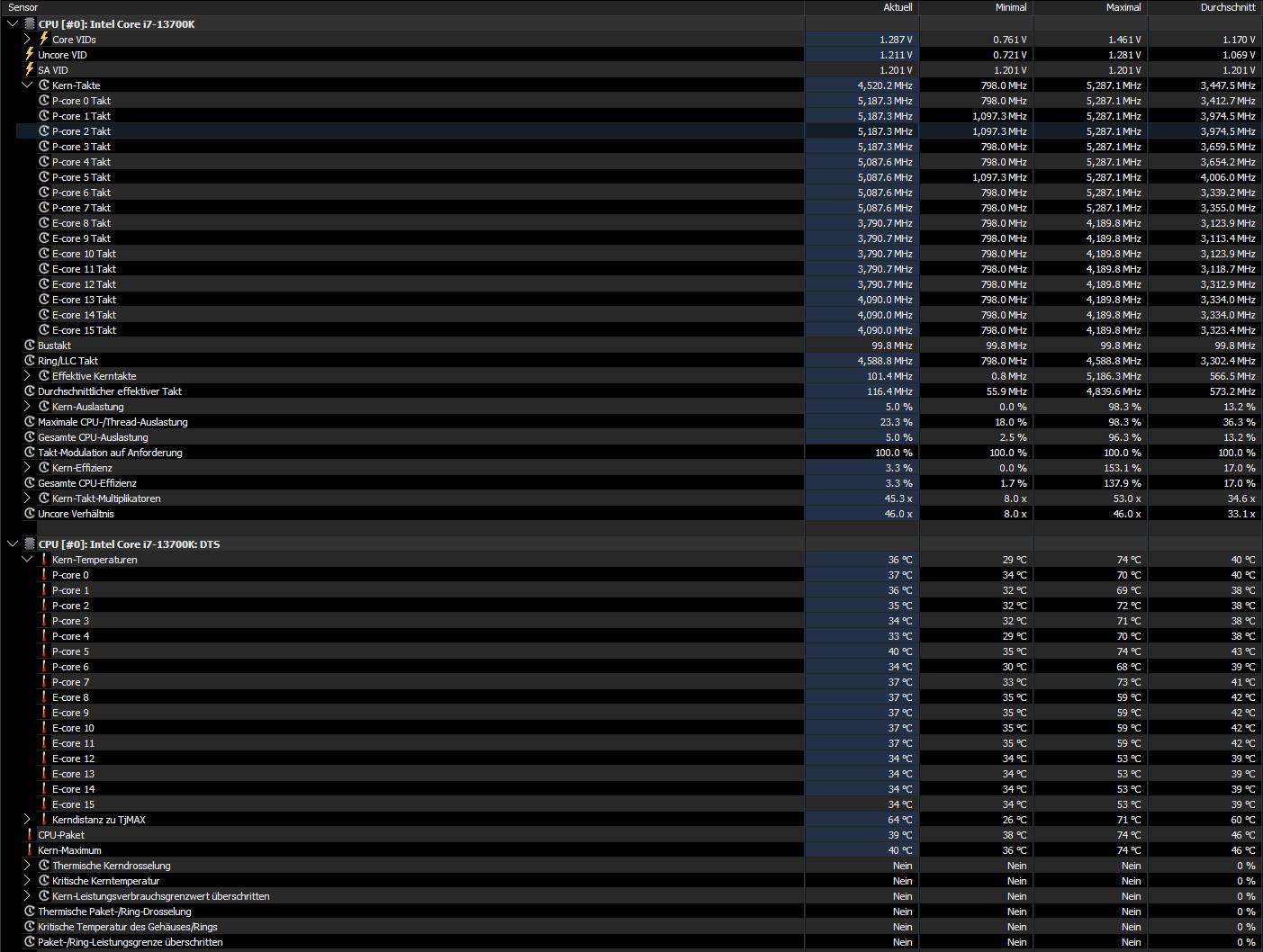Click the 1.461 V maximum Core VIDs value
1263x952 pixels.
[x=1124, y=40]
